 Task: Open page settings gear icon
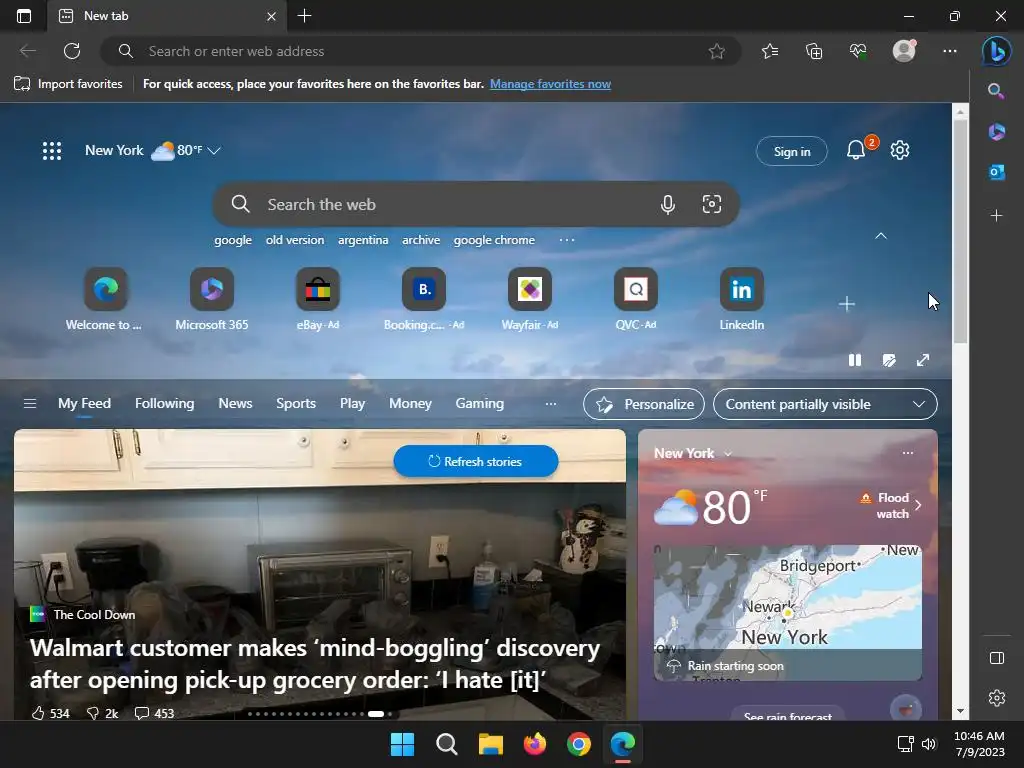[x=900, y=150]
